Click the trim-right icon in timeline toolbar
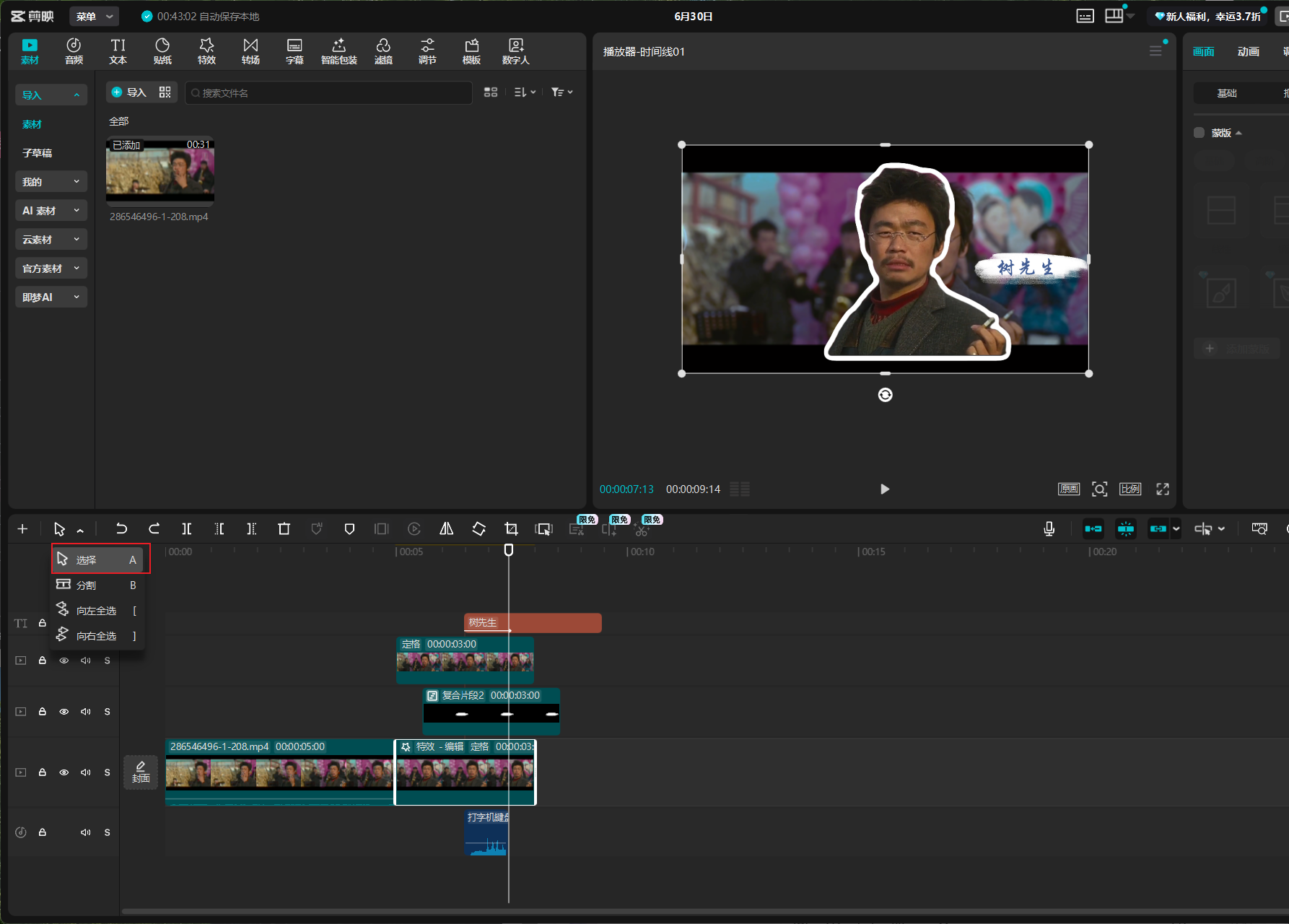 (x=251, y=529)
